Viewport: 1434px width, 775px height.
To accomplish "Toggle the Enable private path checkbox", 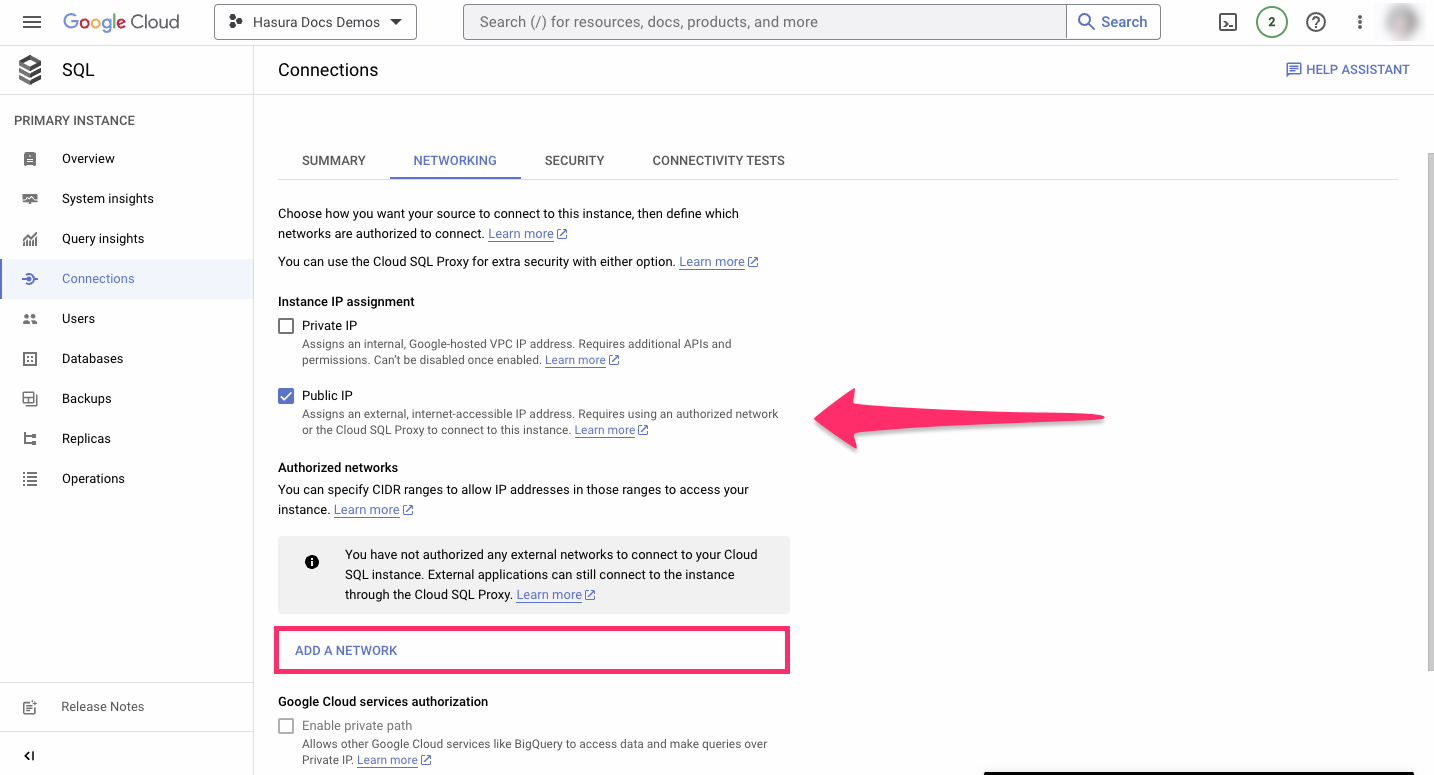I will coord(286,726).
